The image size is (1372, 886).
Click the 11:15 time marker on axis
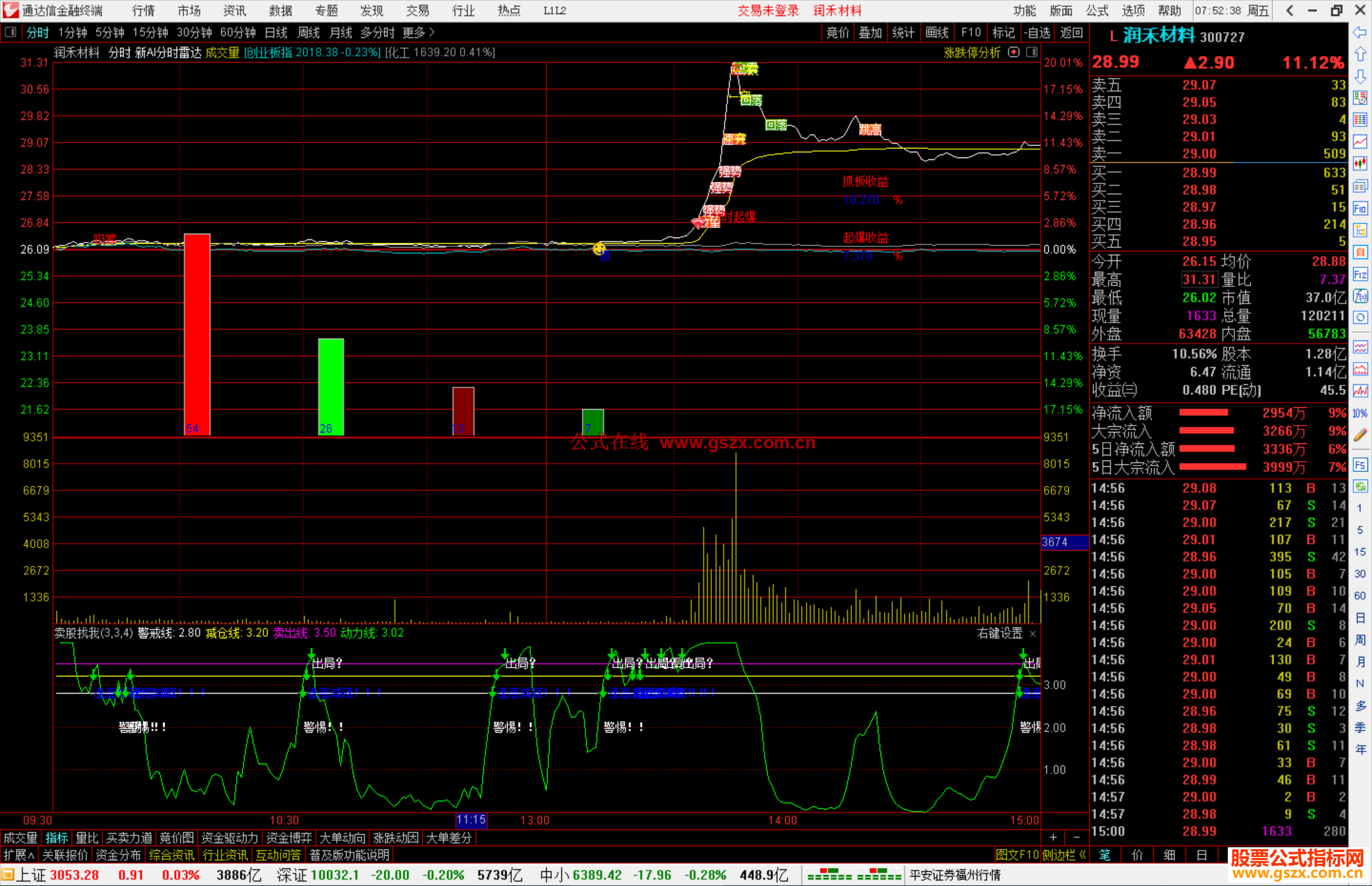click(471, 820)
